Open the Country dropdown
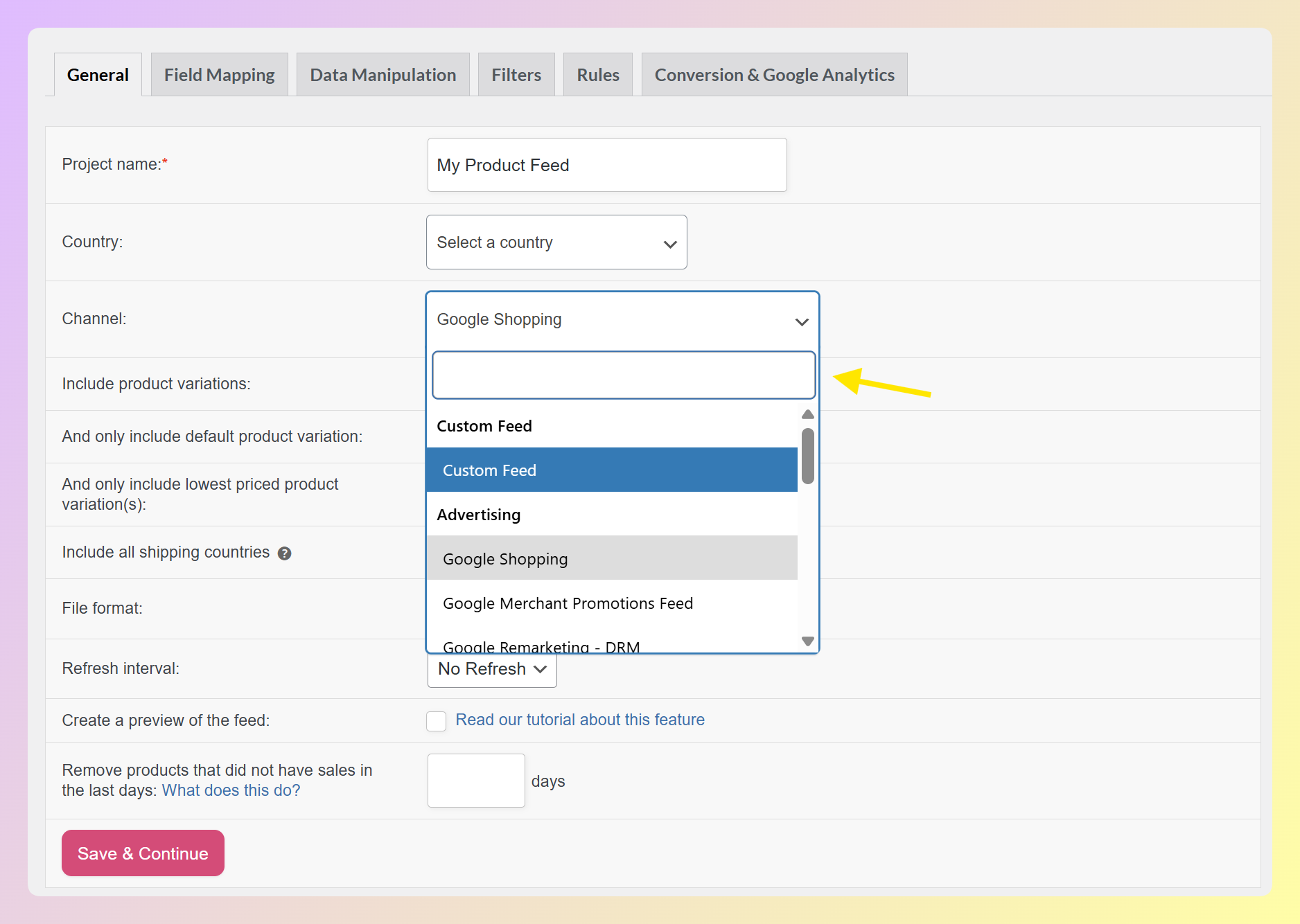This screenshot has height=924, width=1300. pyautogui.click(x=556, y=242)
